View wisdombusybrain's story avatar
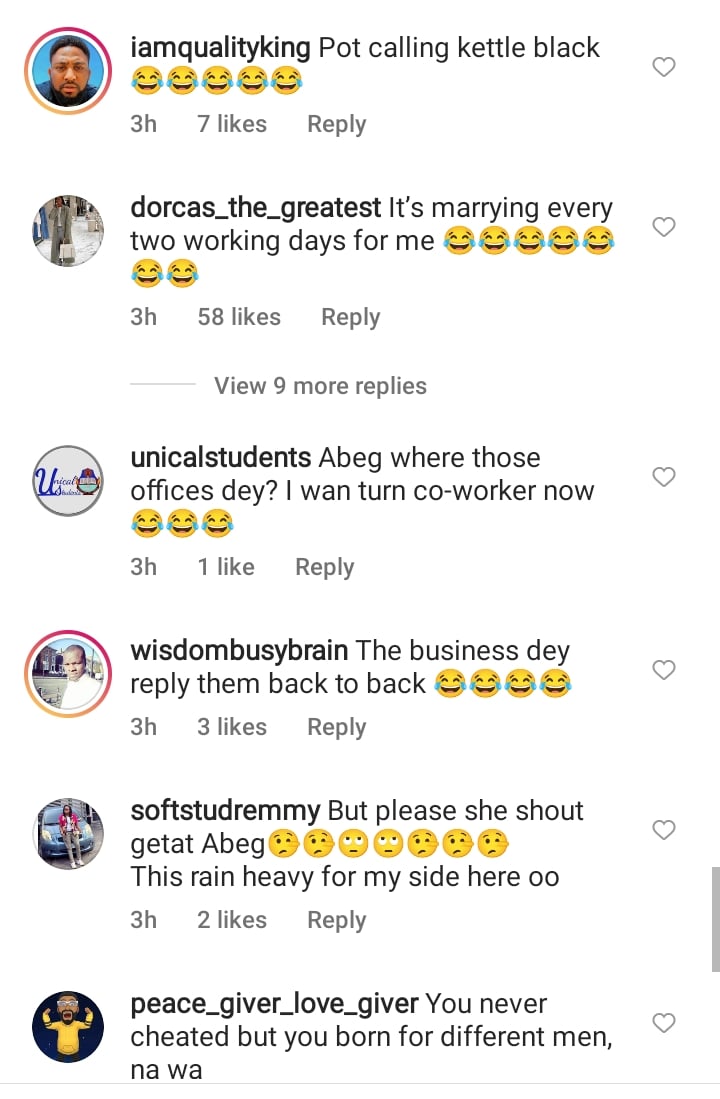Screen dimensions: 720x1099 [x=68, y=674]
